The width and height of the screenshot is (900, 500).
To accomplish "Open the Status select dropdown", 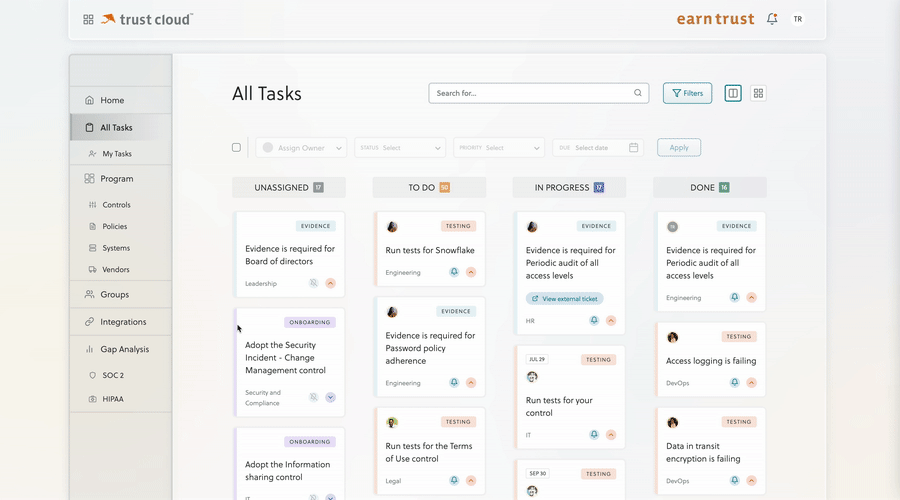I will [400, 148].
